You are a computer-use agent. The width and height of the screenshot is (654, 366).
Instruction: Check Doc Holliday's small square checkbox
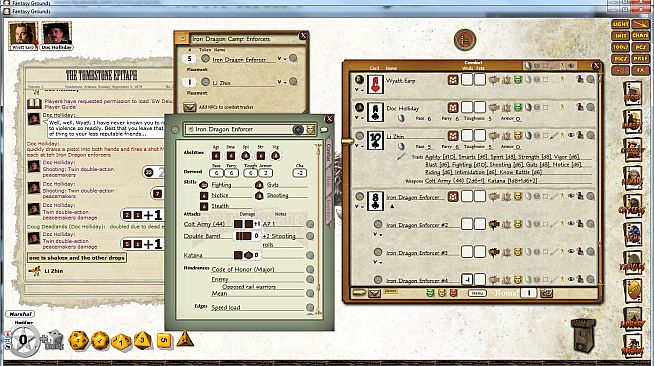(x=546, y=107)
